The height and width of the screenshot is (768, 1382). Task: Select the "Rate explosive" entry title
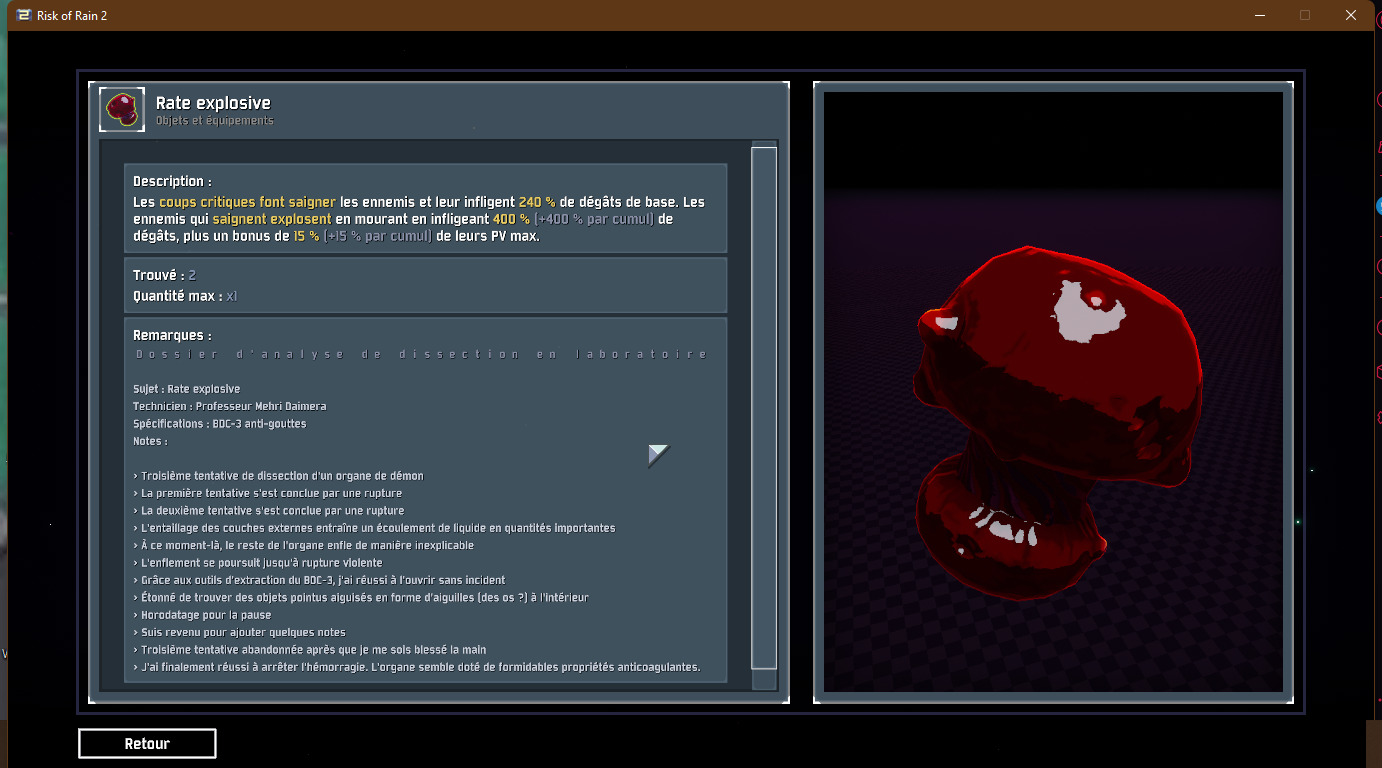[x=213, y=103]
